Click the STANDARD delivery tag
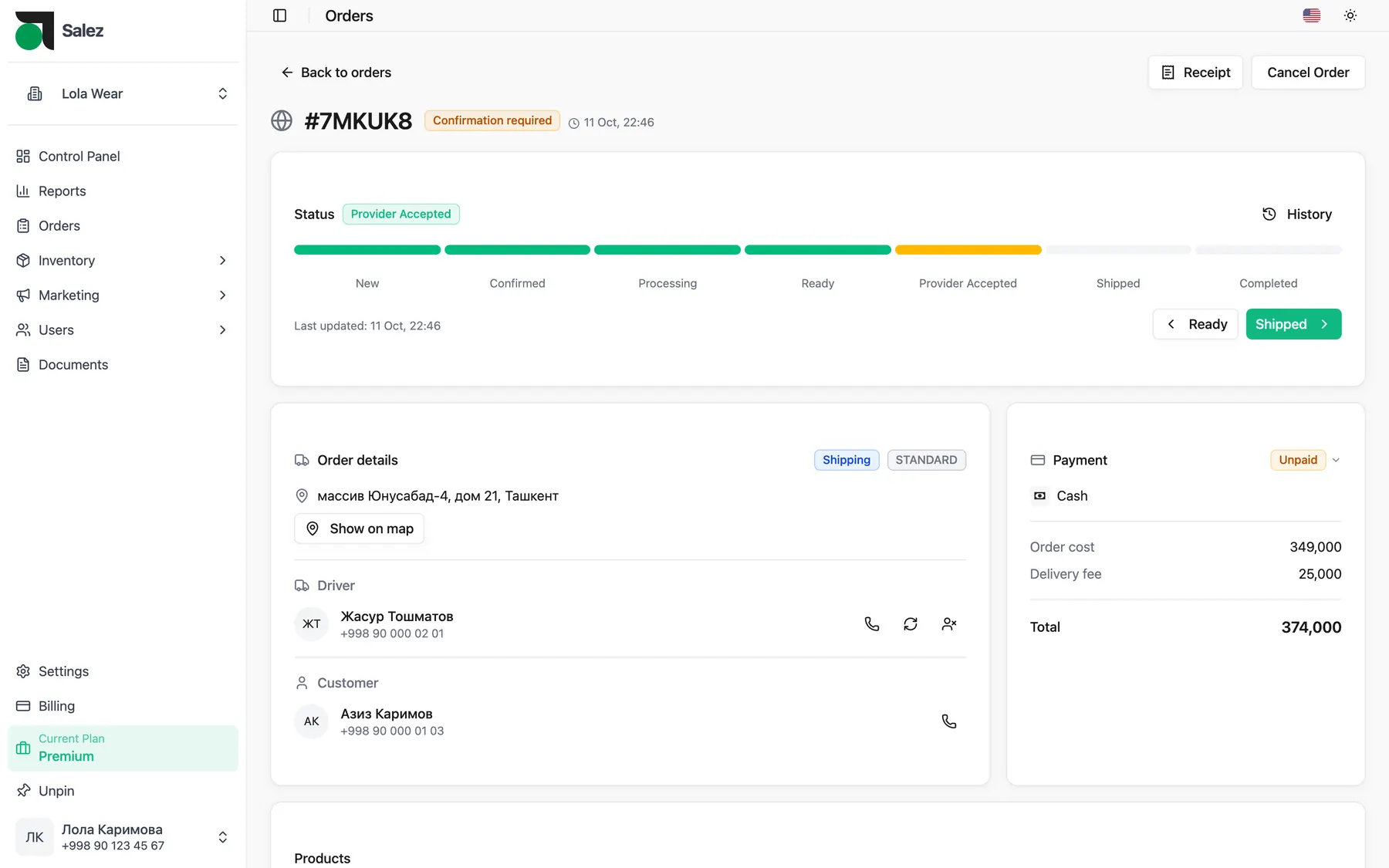Screen dimensions: 1389x868 point(926,460)
